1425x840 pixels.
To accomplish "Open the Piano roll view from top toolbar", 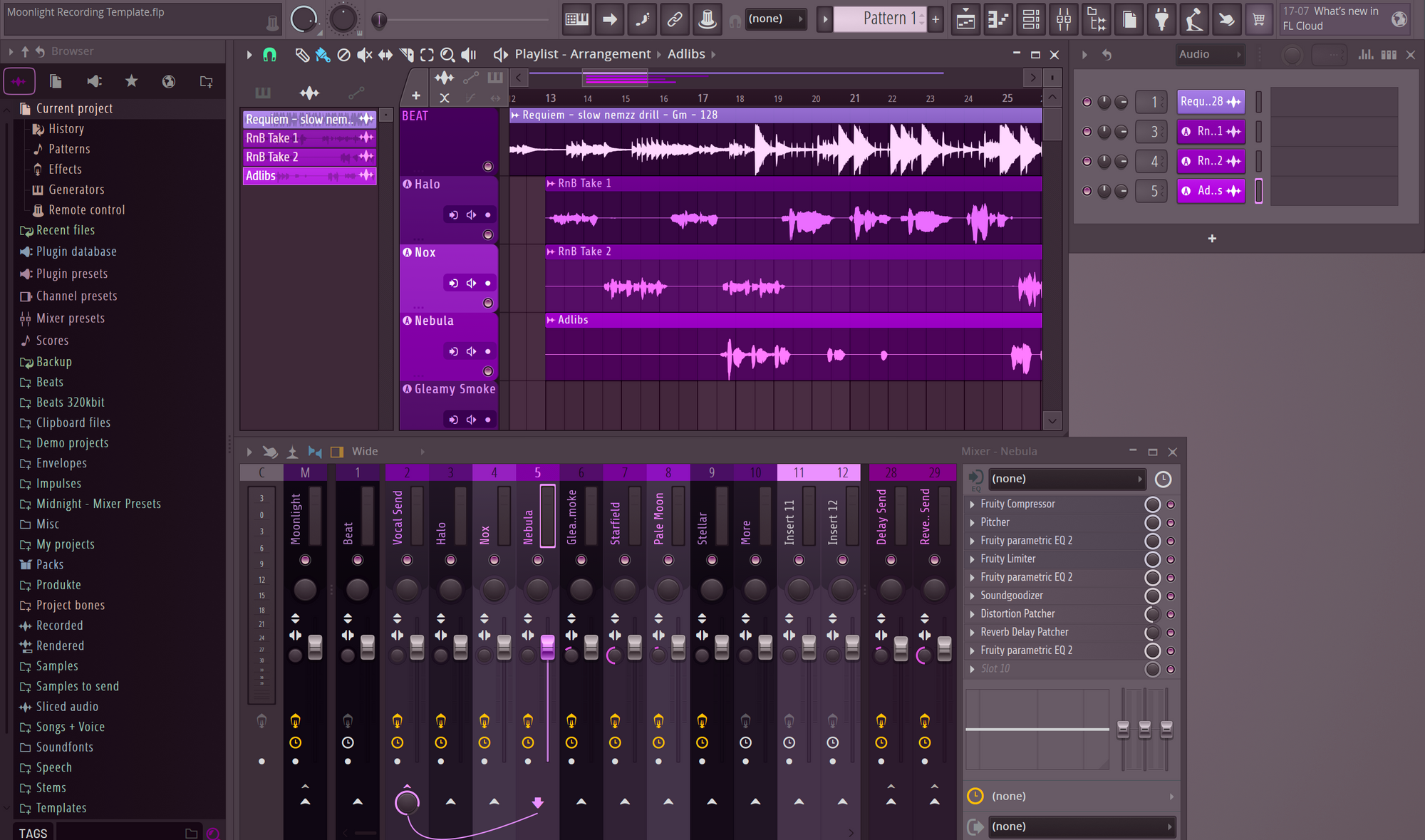I will click(998, 19).
